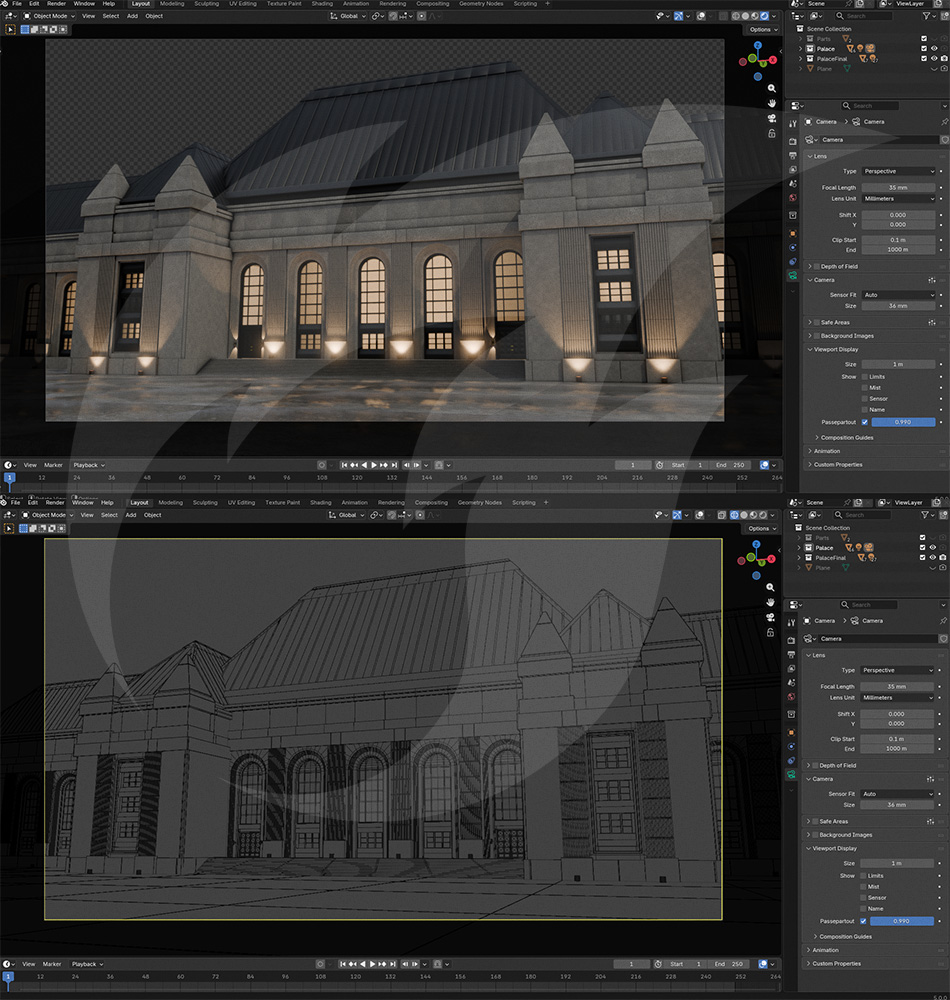Select solid shading mode in top window
The image size is (950, 1000).
click(x=745, y=16)
